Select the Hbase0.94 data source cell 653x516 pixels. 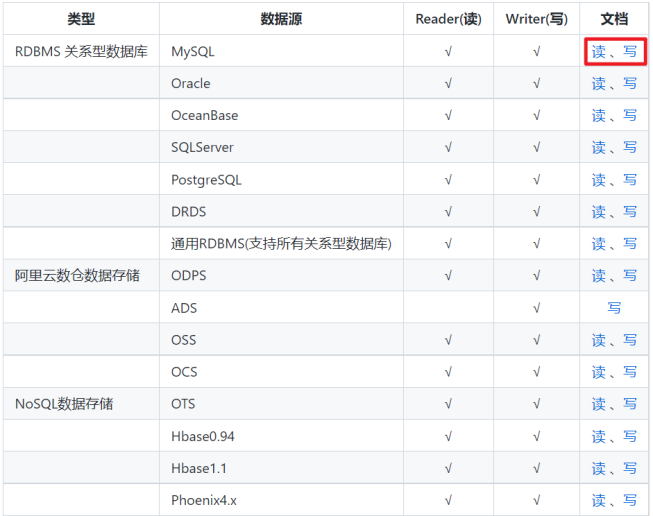pos(281,436)
